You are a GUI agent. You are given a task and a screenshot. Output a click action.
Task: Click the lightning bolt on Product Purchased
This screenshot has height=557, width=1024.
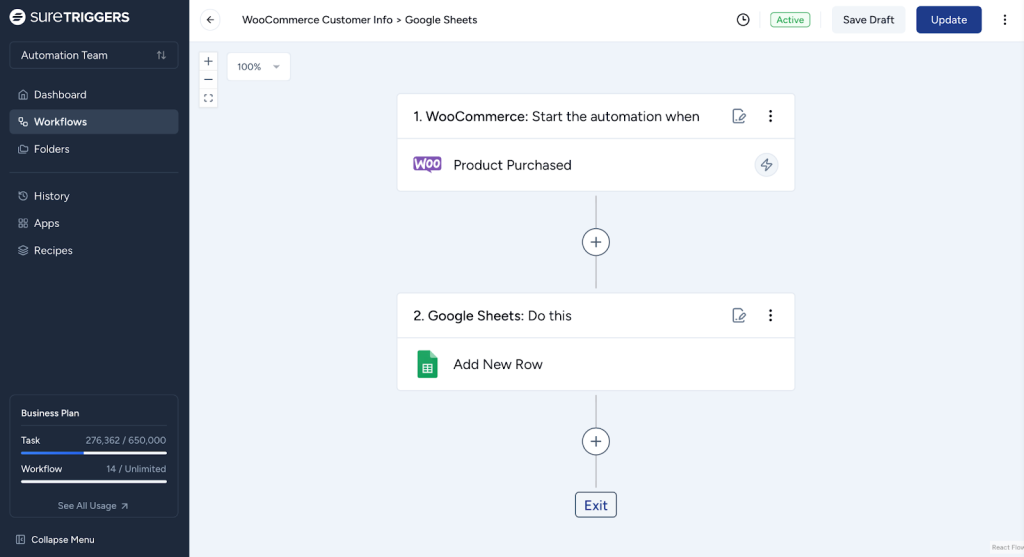pos(766,165)
